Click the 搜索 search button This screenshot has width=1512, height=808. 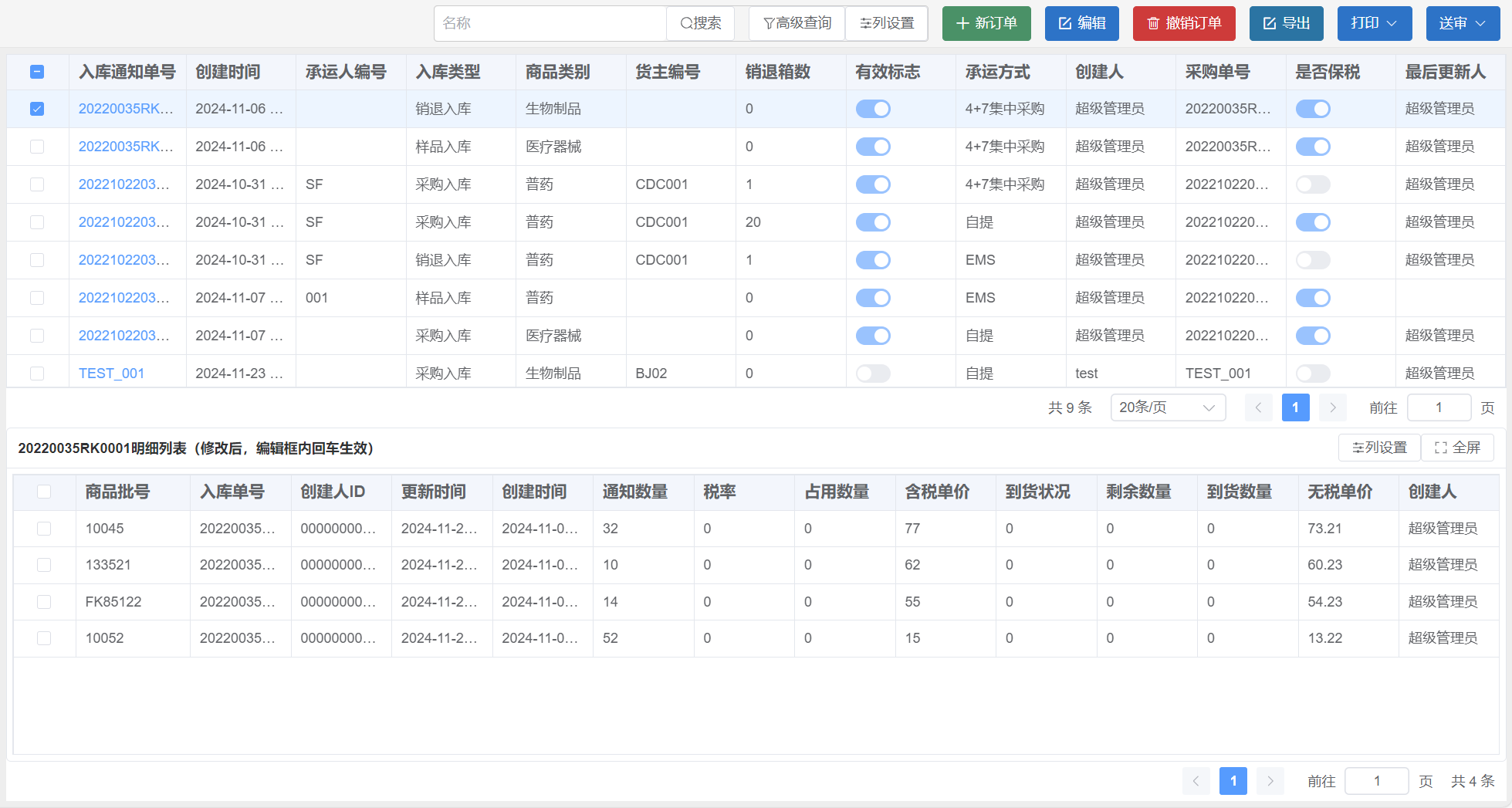pos(700,23)
